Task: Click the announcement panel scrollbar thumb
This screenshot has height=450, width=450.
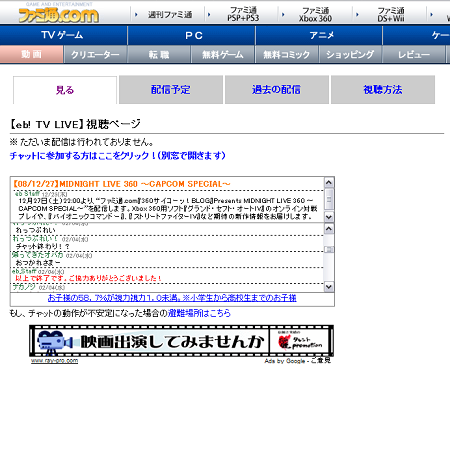Action: (329, 199)
